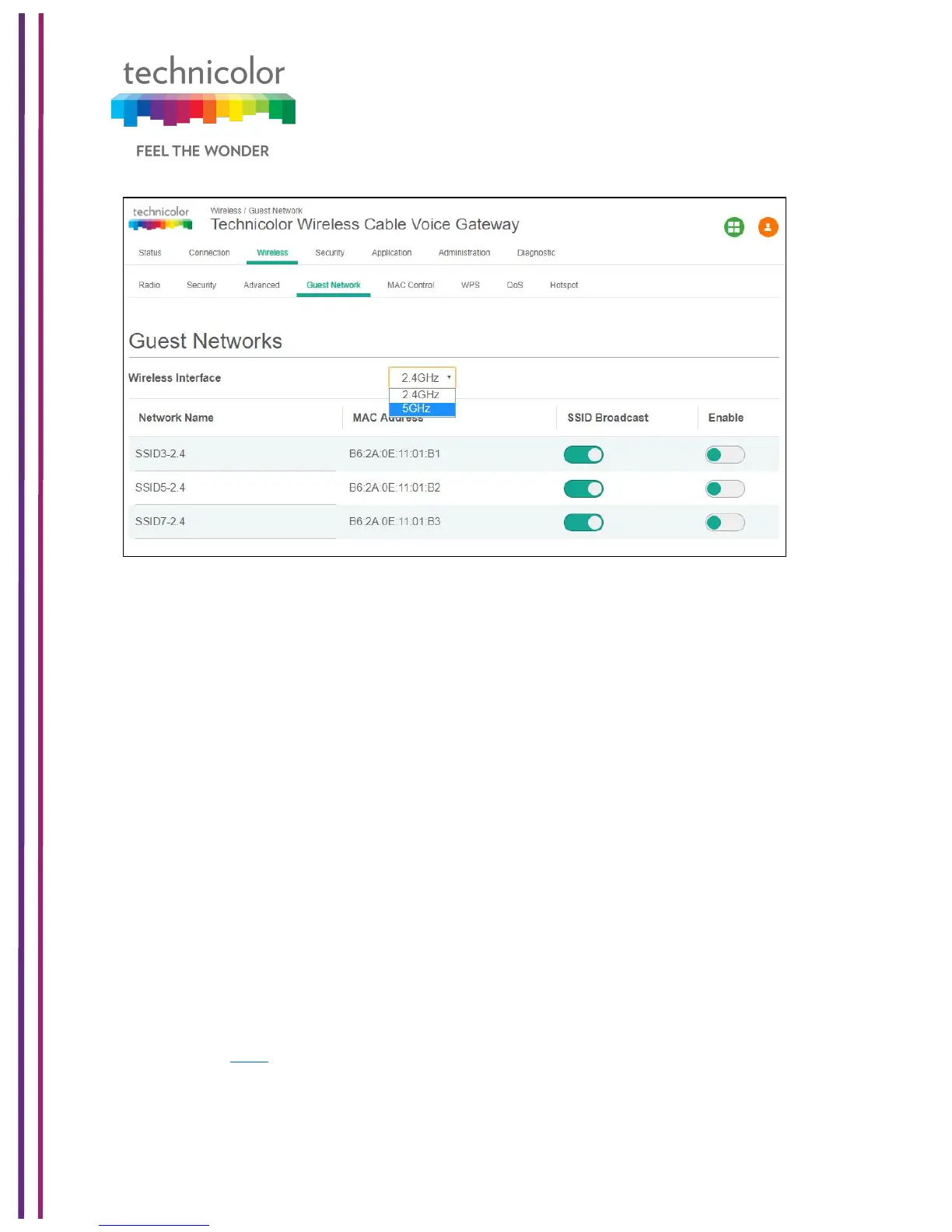Open the Security main menu
This screenshot has height=1232, width=952.
tap(330, 253)
